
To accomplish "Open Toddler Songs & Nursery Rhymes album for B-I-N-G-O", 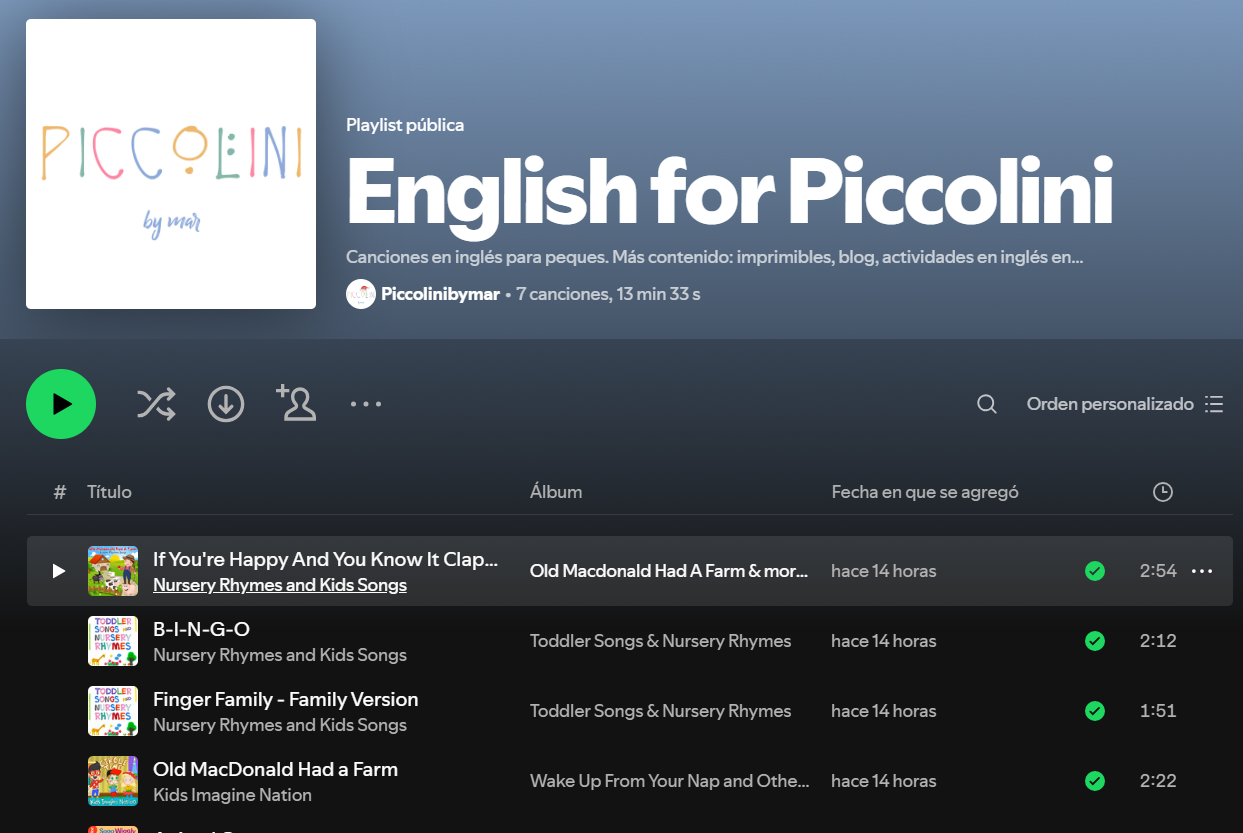I will point(660,641).
